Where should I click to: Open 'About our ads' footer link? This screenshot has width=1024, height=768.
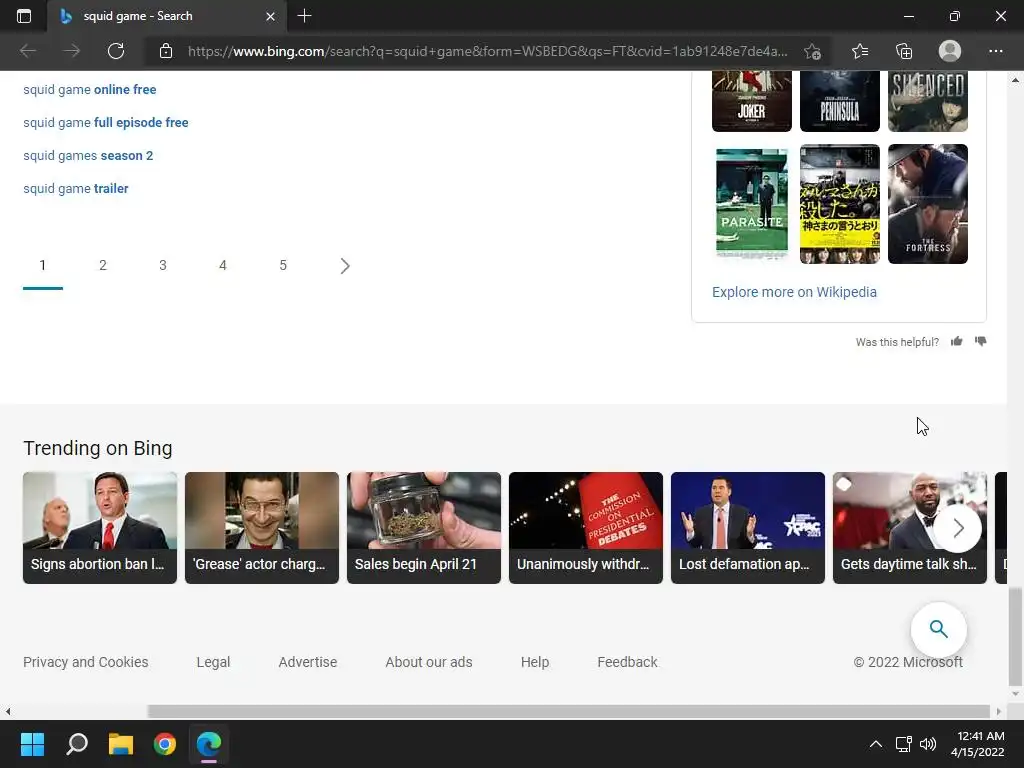click(428, 662)
